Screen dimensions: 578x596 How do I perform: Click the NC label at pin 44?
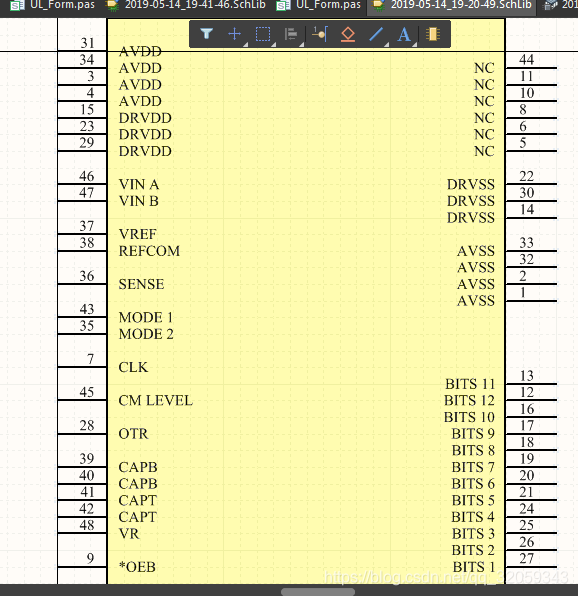pos(485,68)
